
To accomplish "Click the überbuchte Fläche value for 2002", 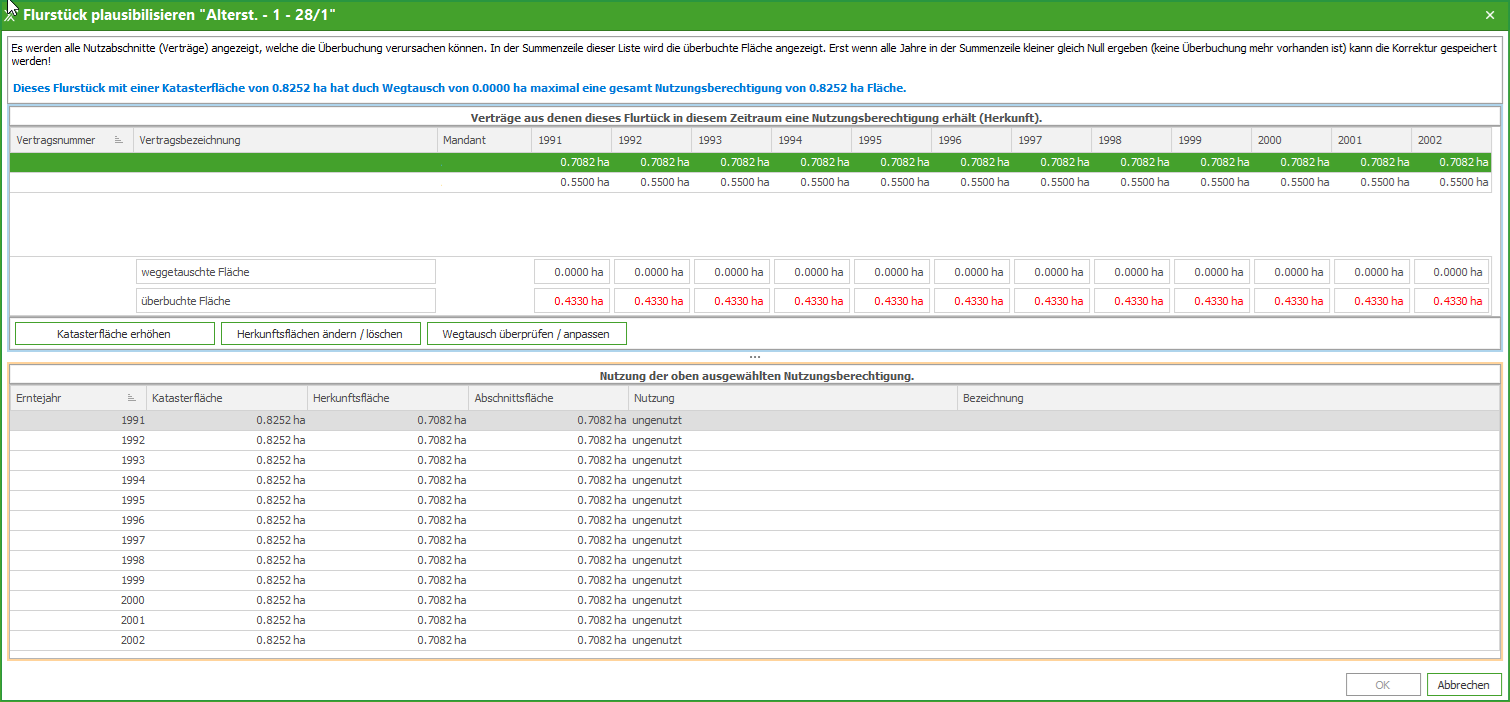I will (1451, 301).
